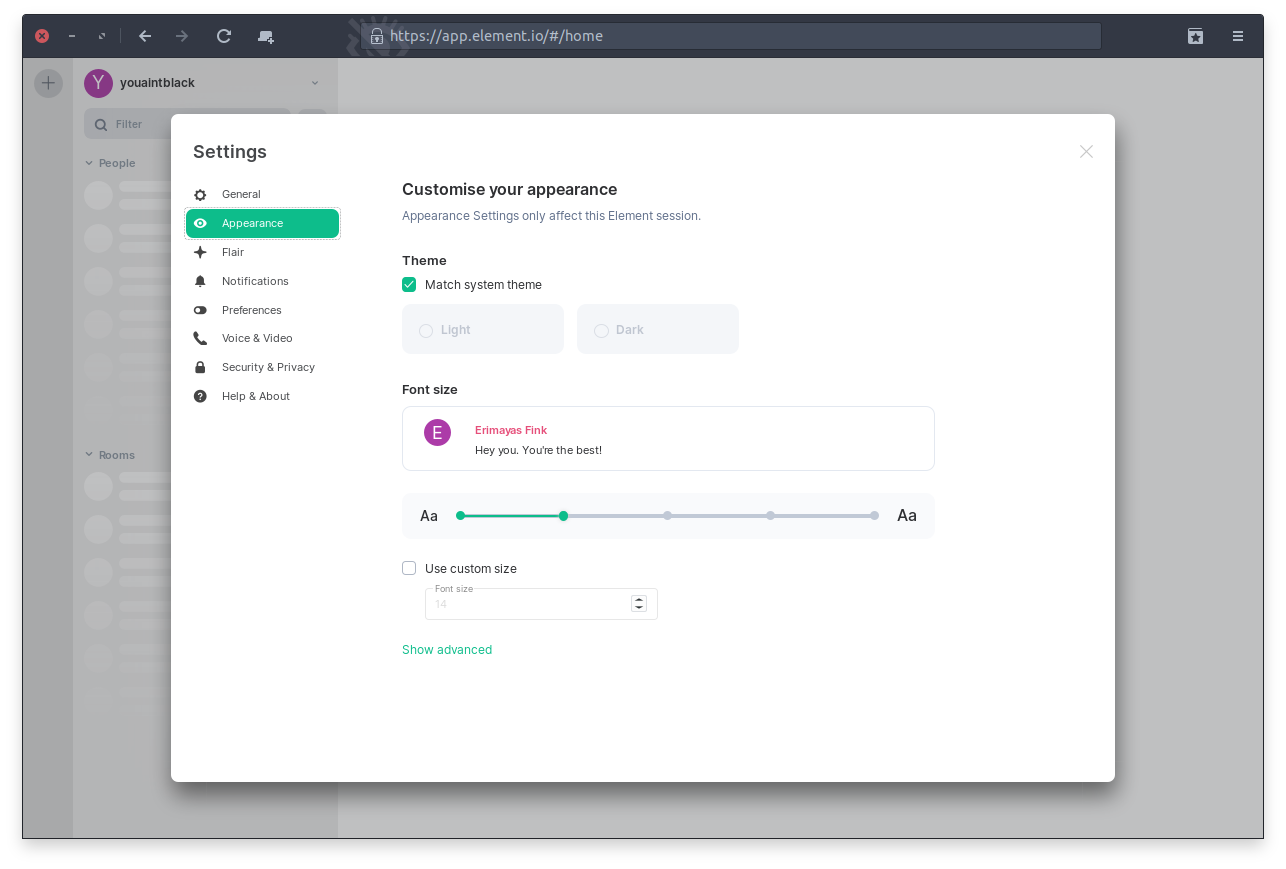Open the Preferences settings tab
The height and width of the screenshot is (869, 1286).
262,310
